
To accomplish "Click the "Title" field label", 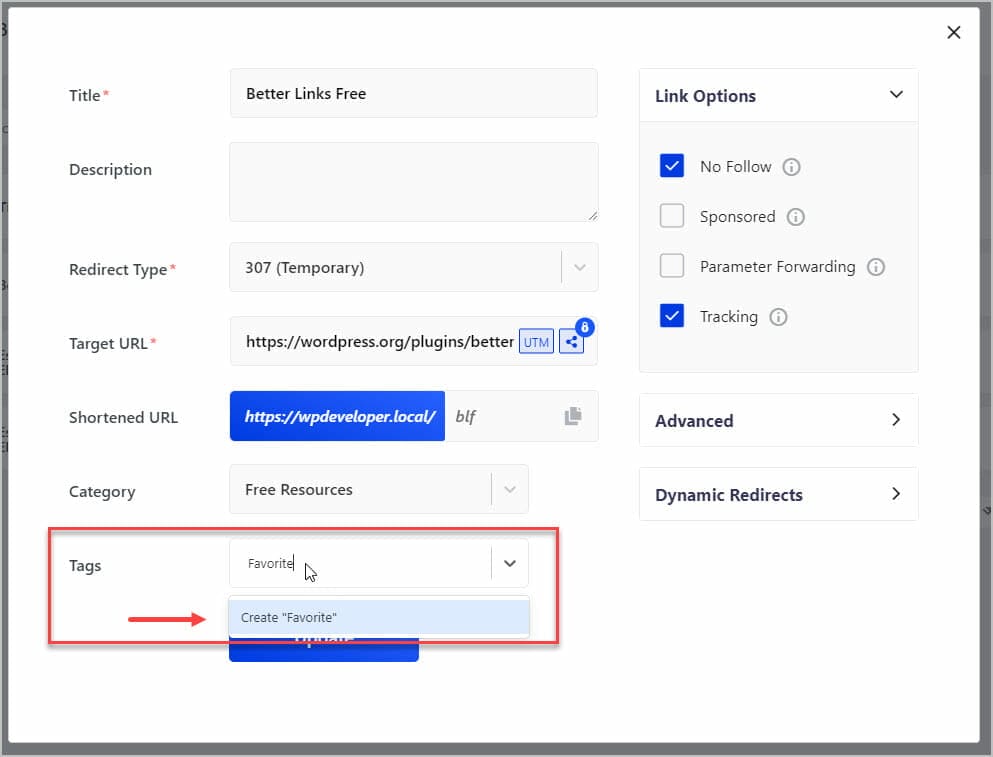I will [x=84, y=96].
